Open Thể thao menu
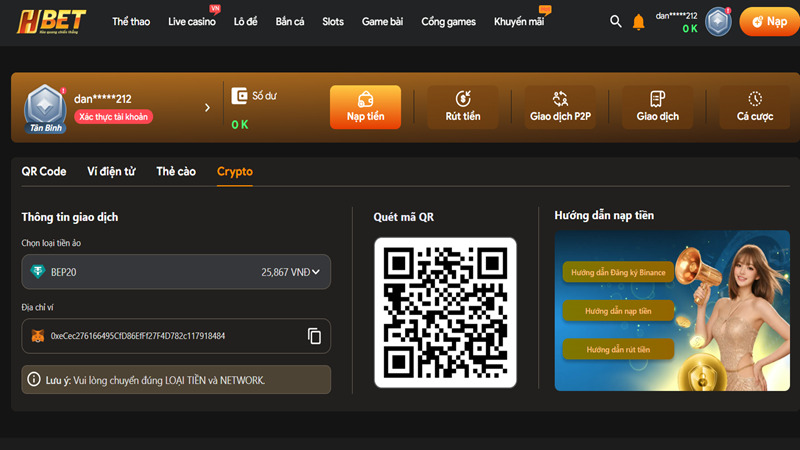This screenshot has width=800, height=450. 131,21
